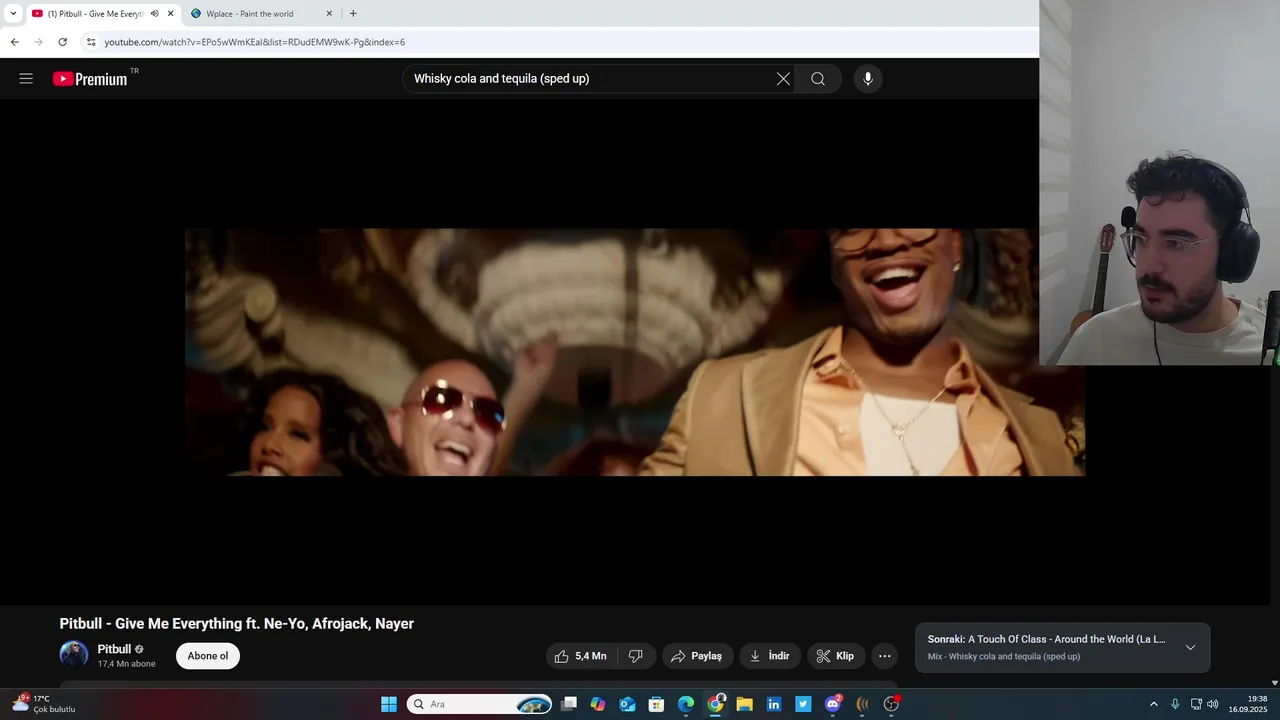Open Microsoft Edge from taskbar
Viewport: 1280px width, 720px height.
[x=686, y=704]
